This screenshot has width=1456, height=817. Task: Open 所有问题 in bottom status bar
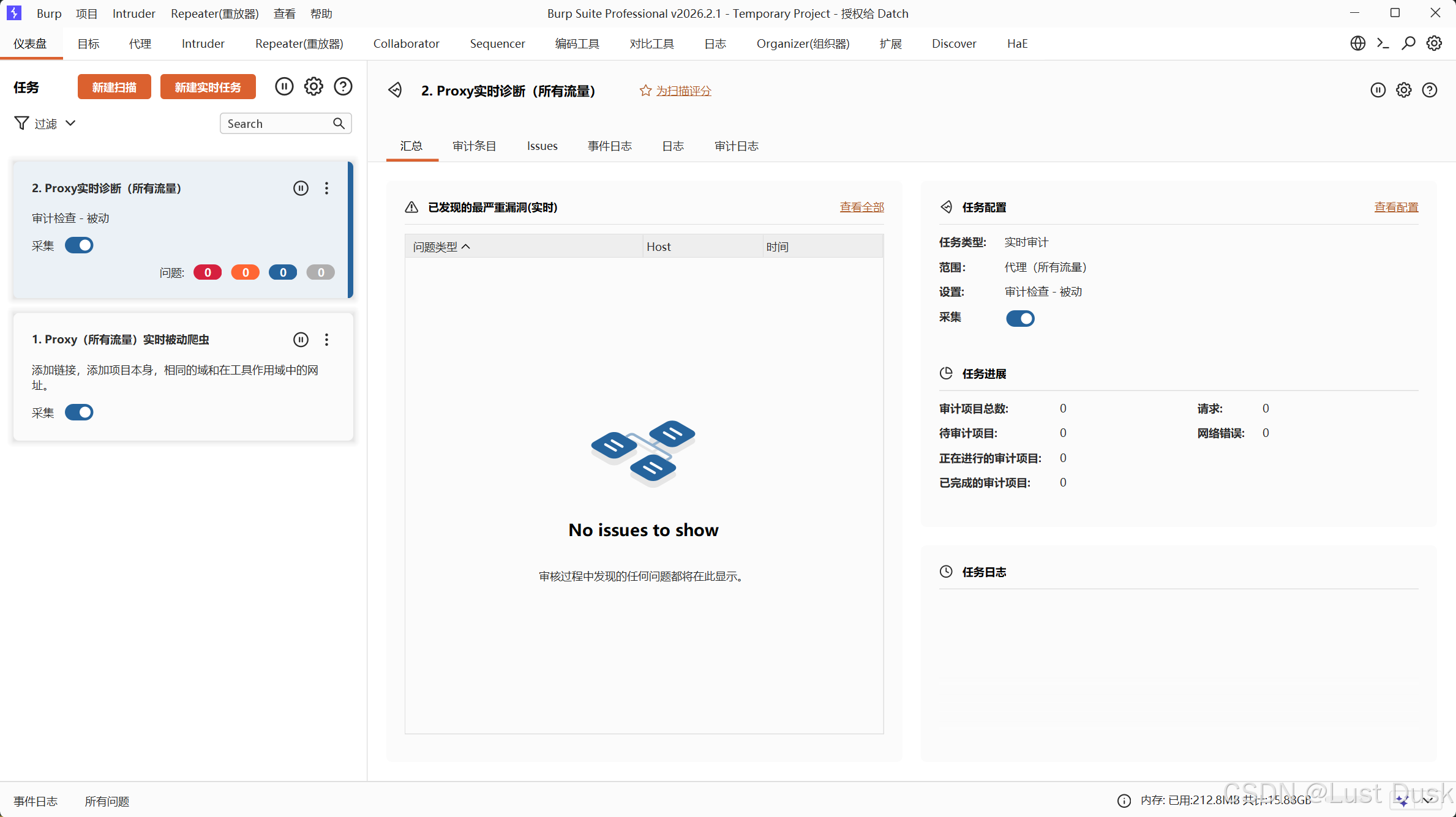[107, 801]
